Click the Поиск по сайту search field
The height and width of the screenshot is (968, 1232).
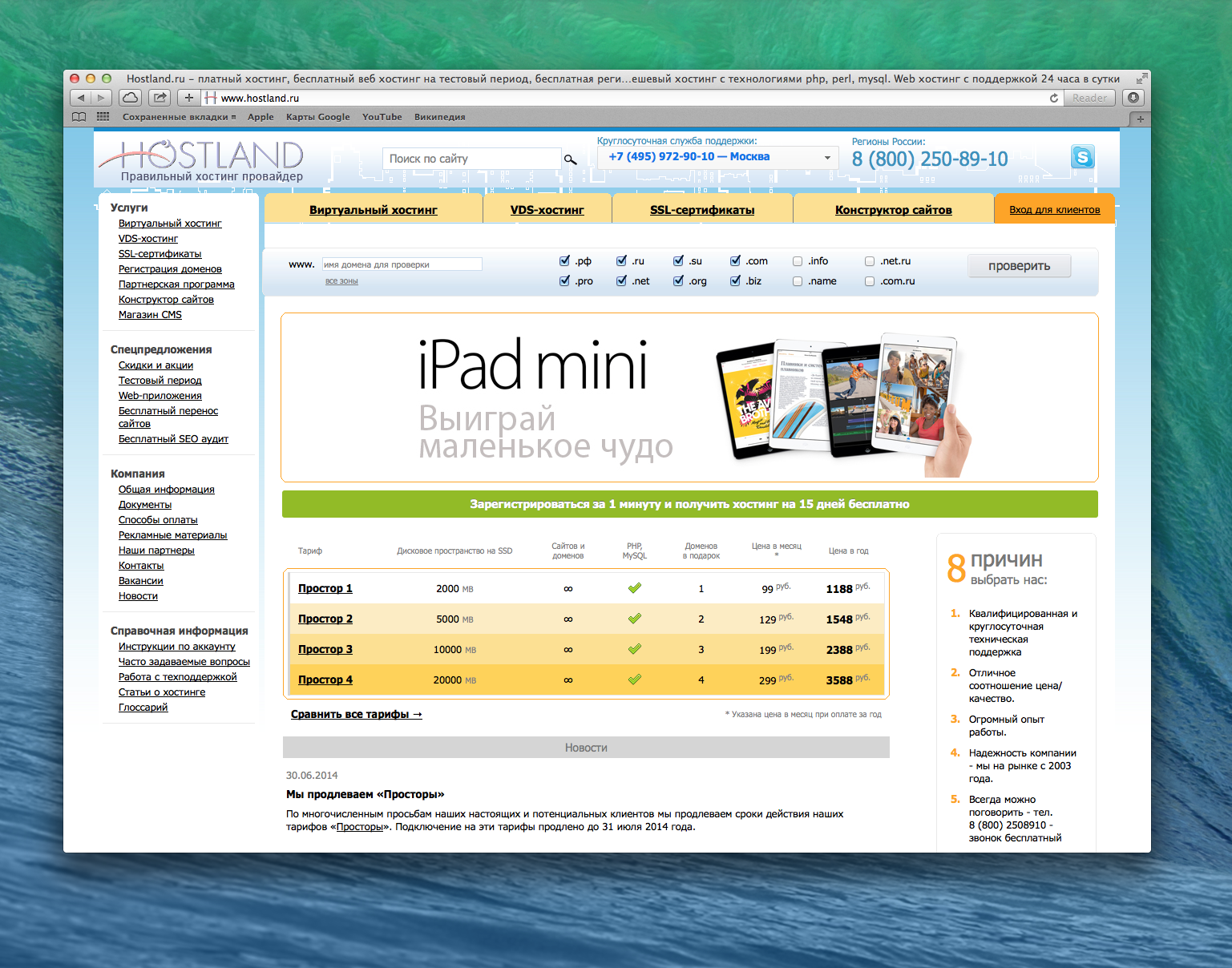pyautogui.click(x=472, y=159)
